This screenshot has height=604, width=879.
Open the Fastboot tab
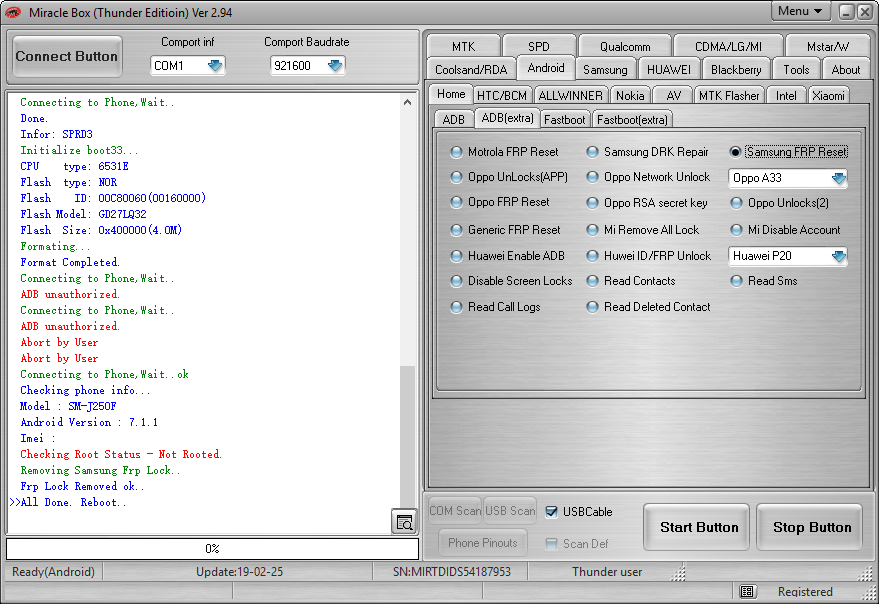coord(565,119)
